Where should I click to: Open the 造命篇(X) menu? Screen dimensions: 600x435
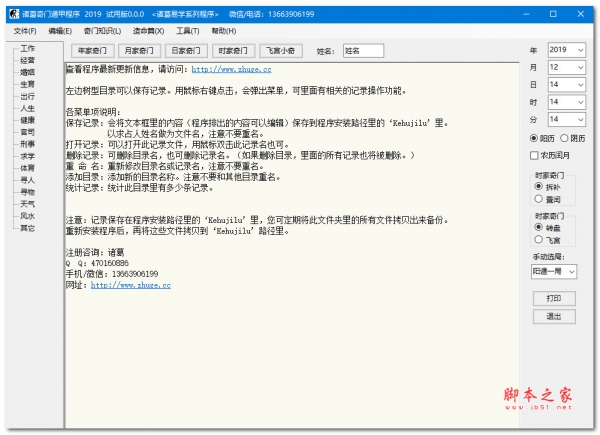(x=148, y=31)
